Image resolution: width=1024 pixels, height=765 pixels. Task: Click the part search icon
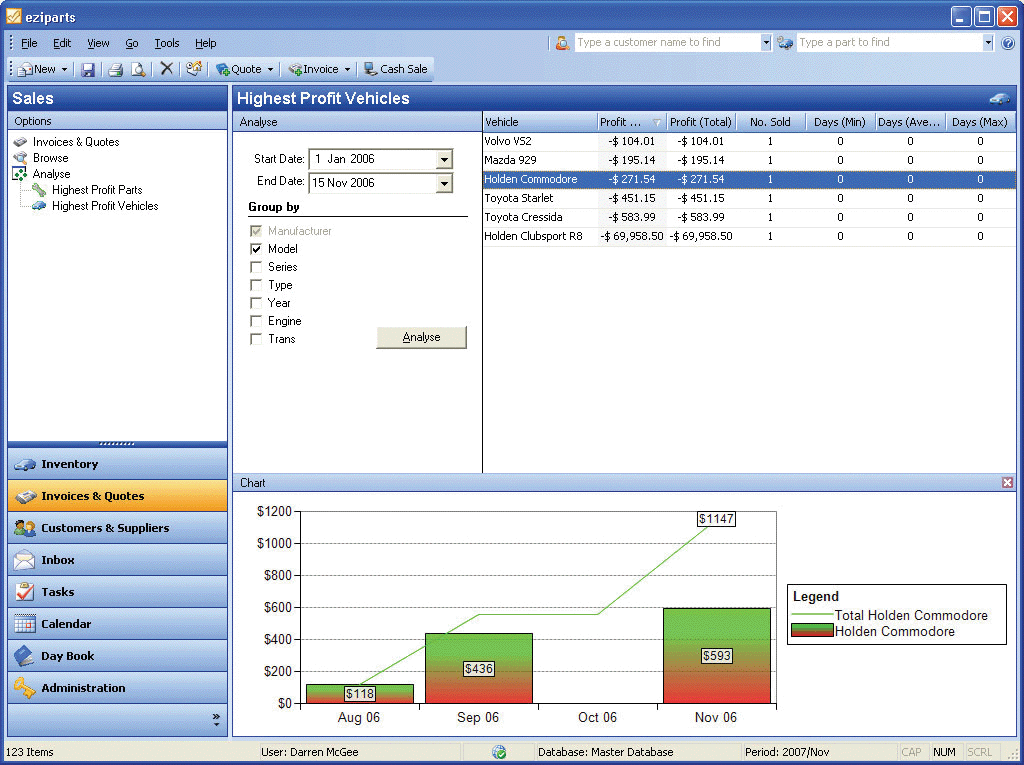[785, 43]
